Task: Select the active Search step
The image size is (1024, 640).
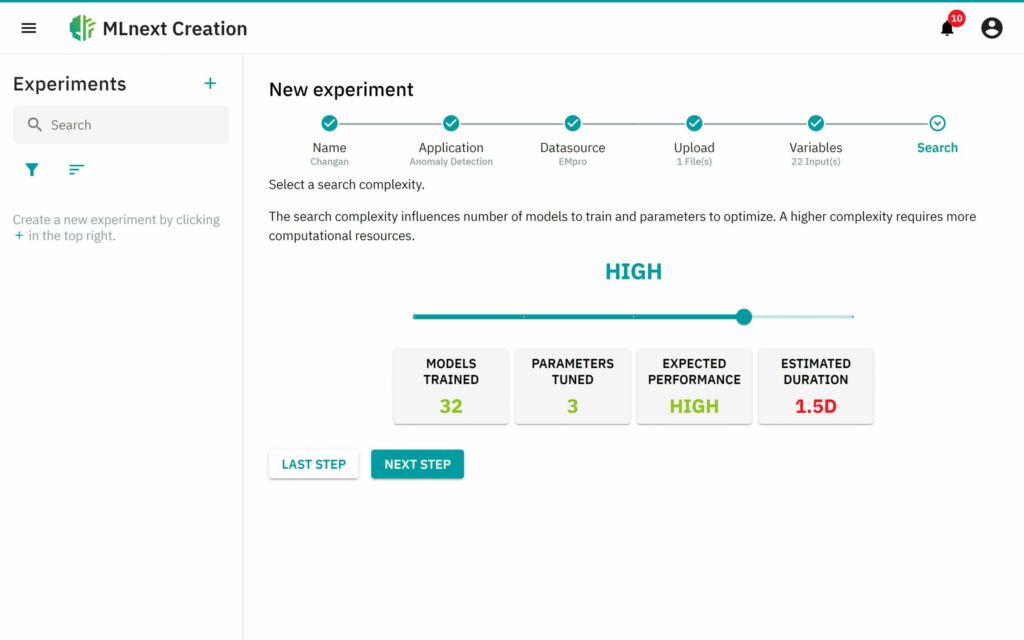Action: tap(937, 122)
